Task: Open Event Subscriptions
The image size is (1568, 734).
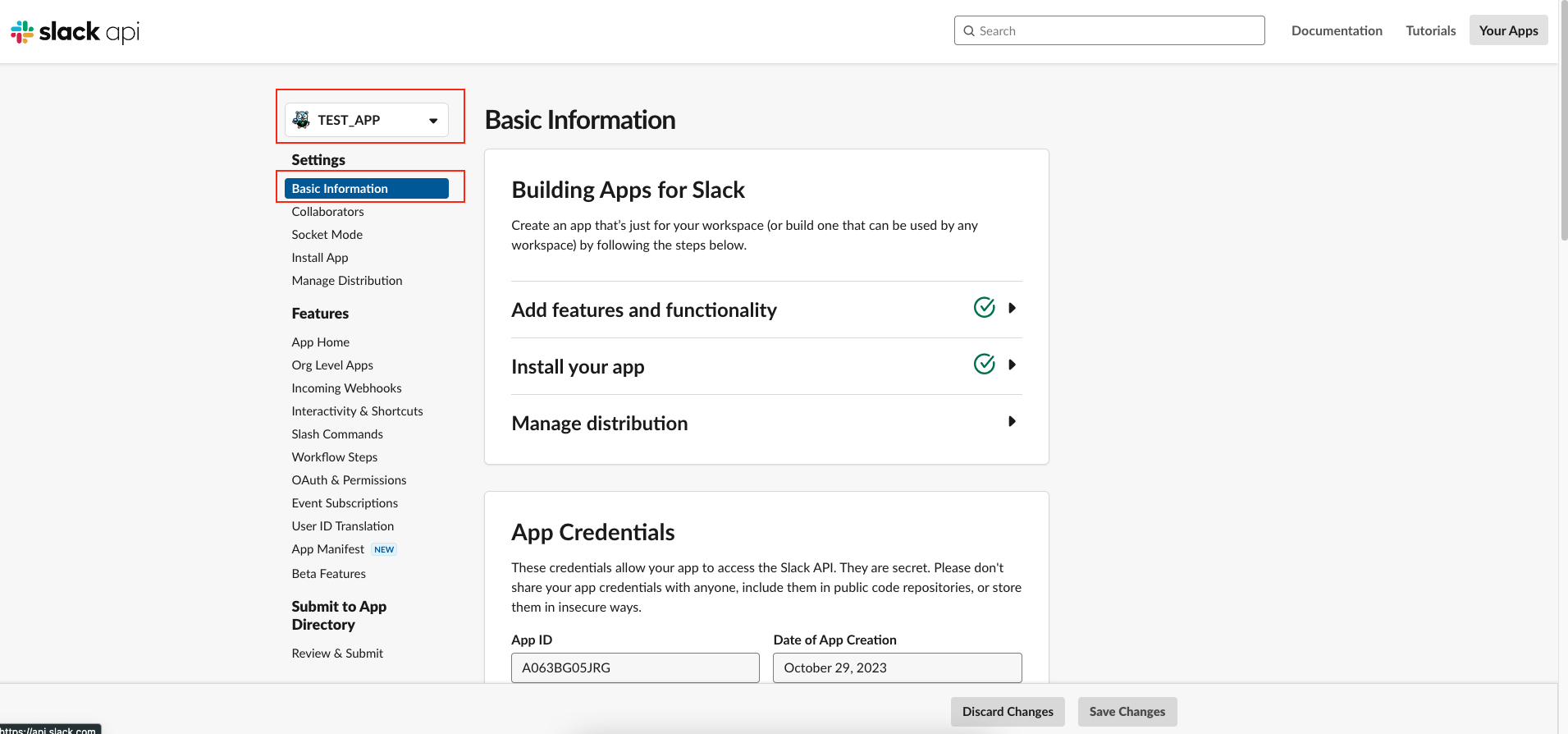Action: (345, 502)
